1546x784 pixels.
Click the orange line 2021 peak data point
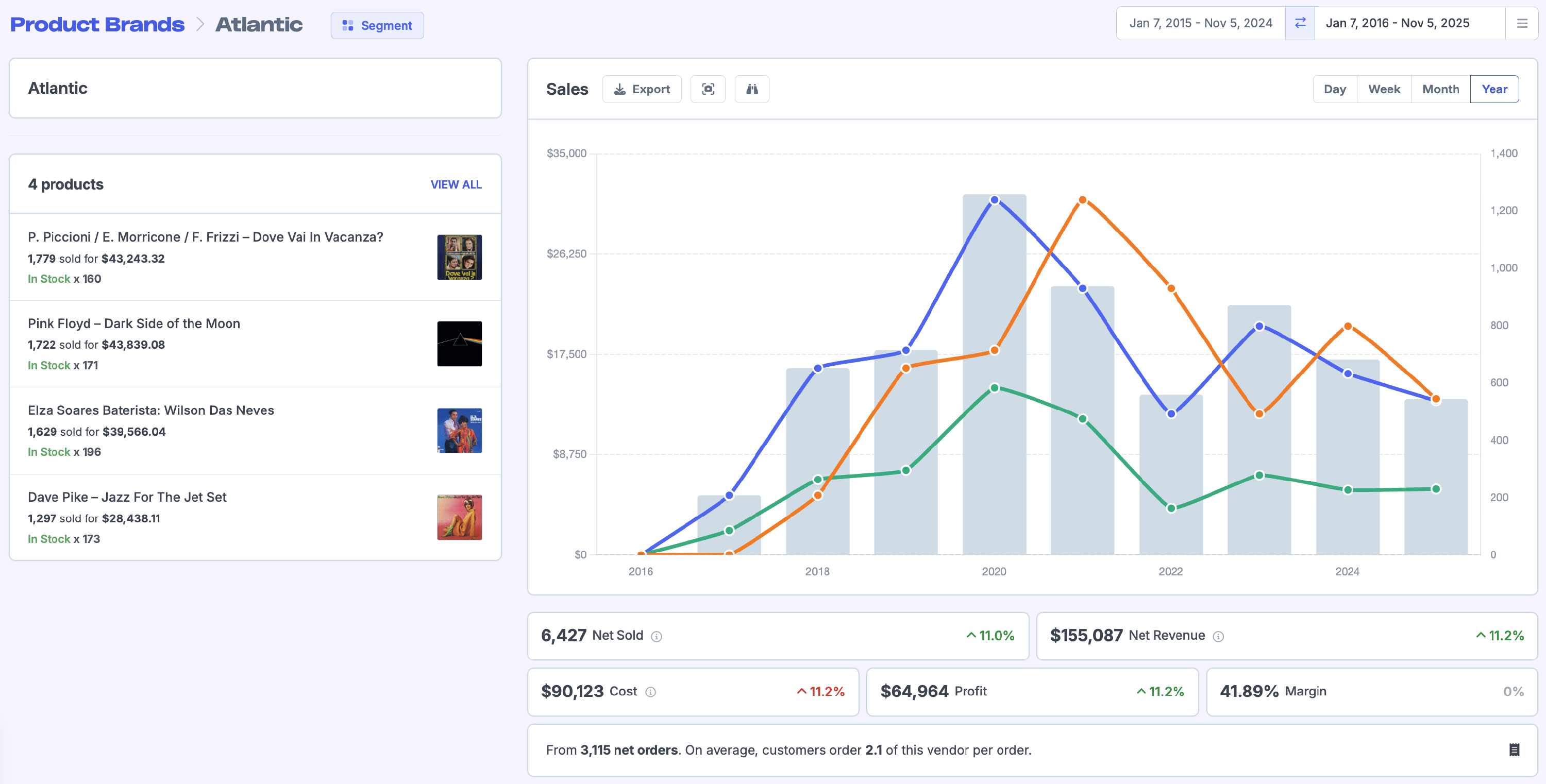1082,200
